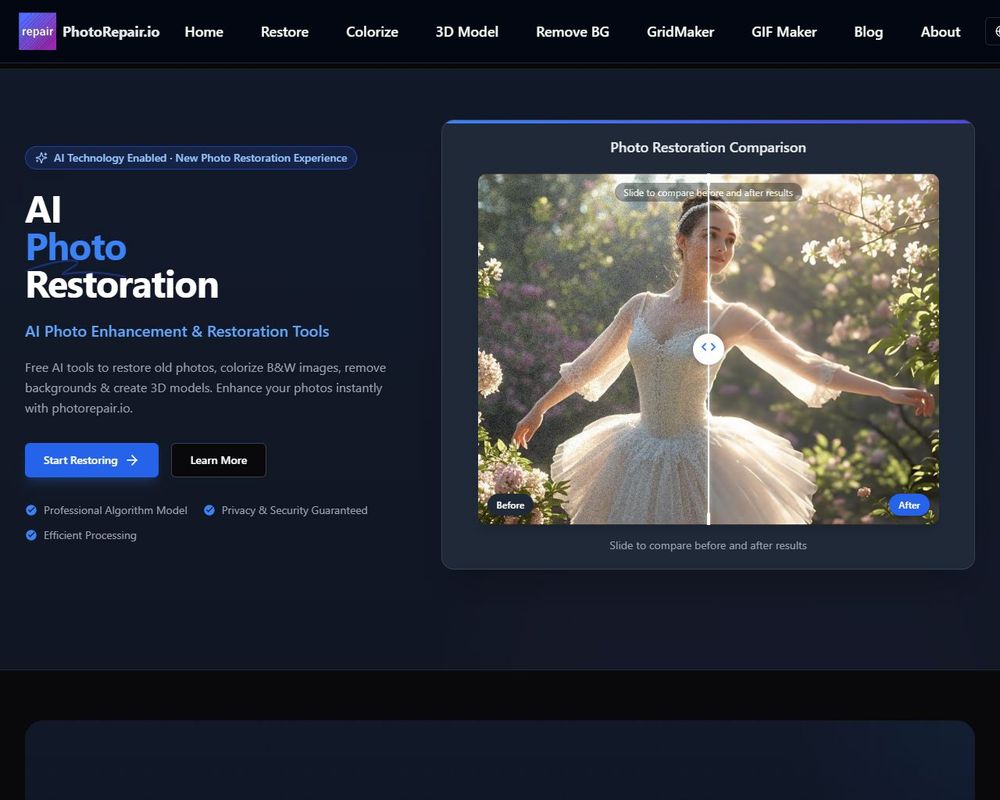Open the About page link
This screenshot has width=1000, height=800.
click(x=940, y=32)
